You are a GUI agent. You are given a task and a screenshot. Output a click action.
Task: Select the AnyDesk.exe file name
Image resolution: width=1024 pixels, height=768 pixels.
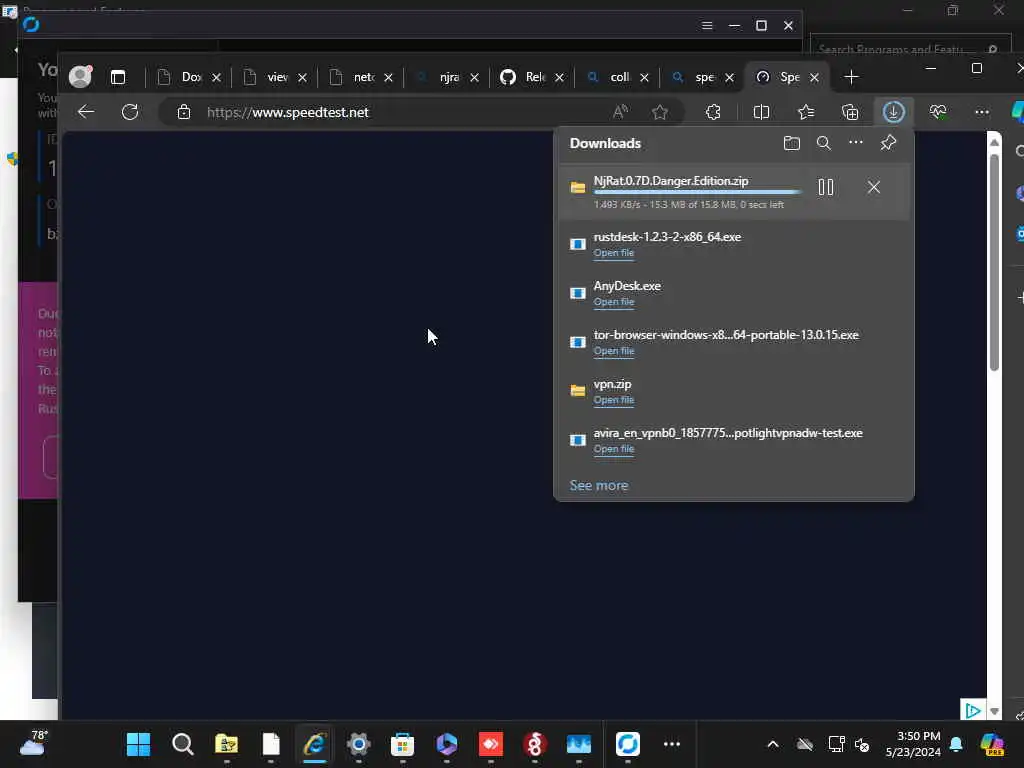pos(627,285)
